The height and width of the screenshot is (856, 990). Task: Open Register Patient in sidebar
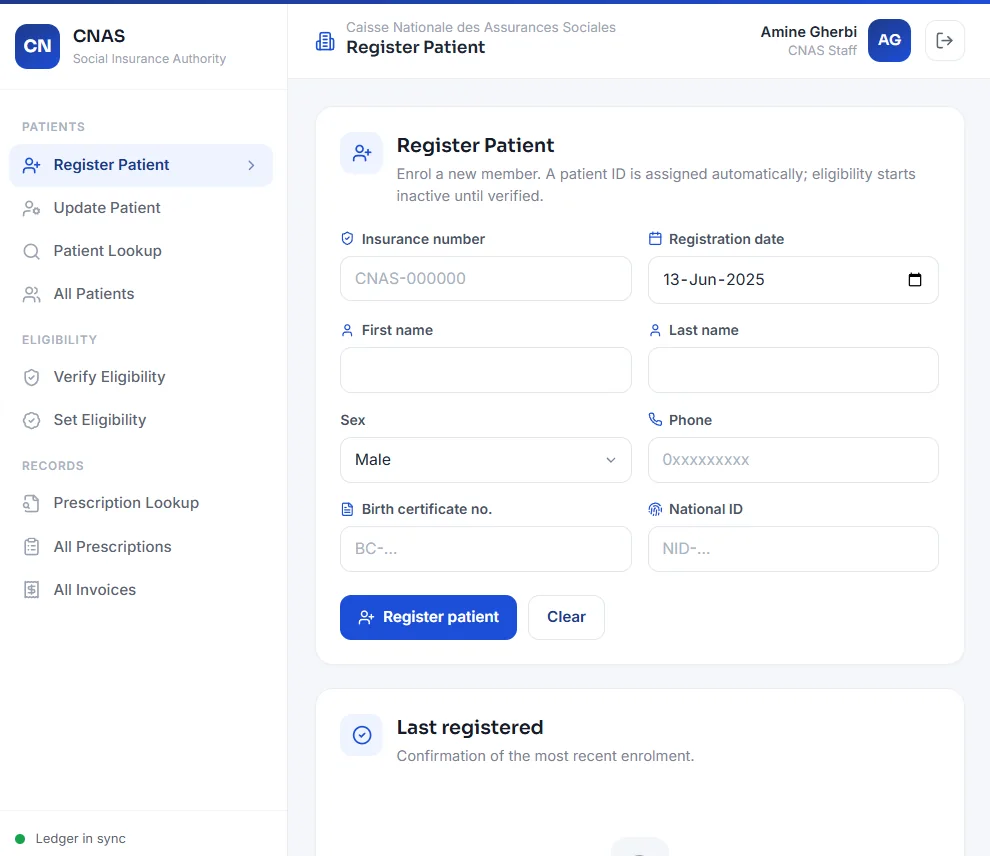[141, 165]
